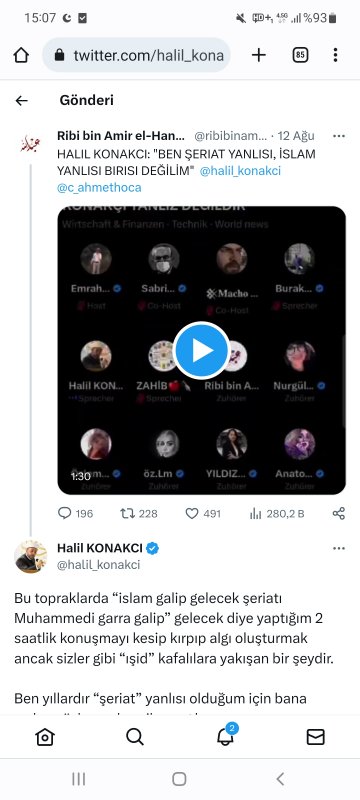The width and height of the screenshot is (360, 800).
Task: Open a new browser tab with plus icon
Action: [259, 55]
